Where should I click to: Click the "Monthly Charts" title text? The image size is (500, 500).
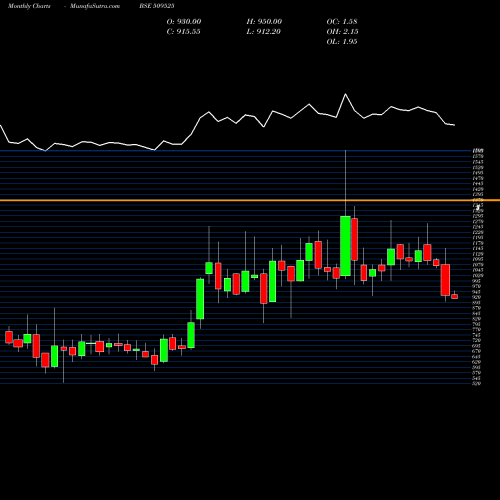click(x=29, y=6)
